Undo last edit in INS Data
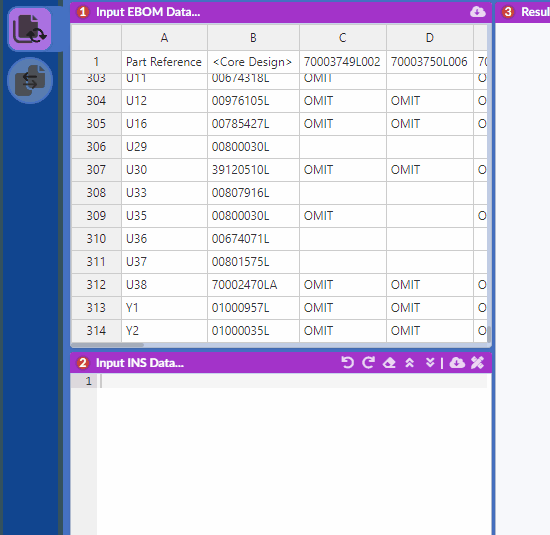550x535 pixels. (x=348, y=362)
